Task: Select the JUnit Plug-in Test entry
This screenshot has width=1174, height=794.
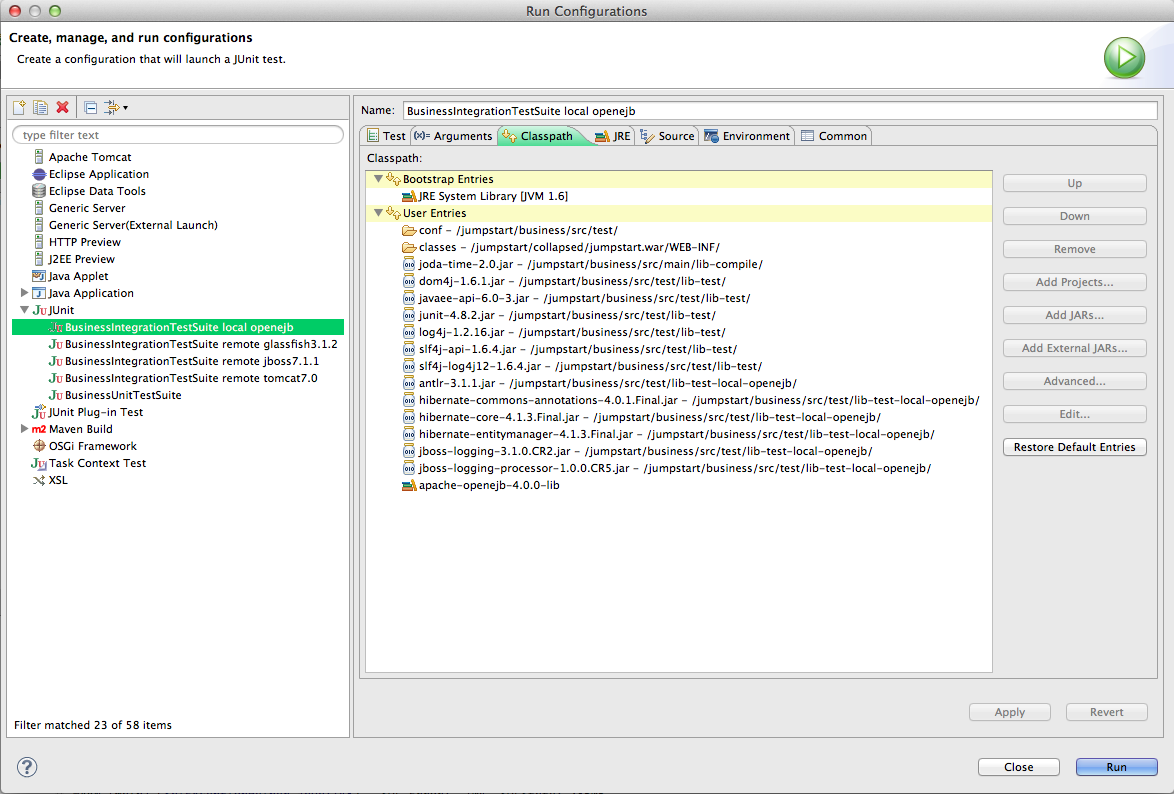Action: click(87, 412)
